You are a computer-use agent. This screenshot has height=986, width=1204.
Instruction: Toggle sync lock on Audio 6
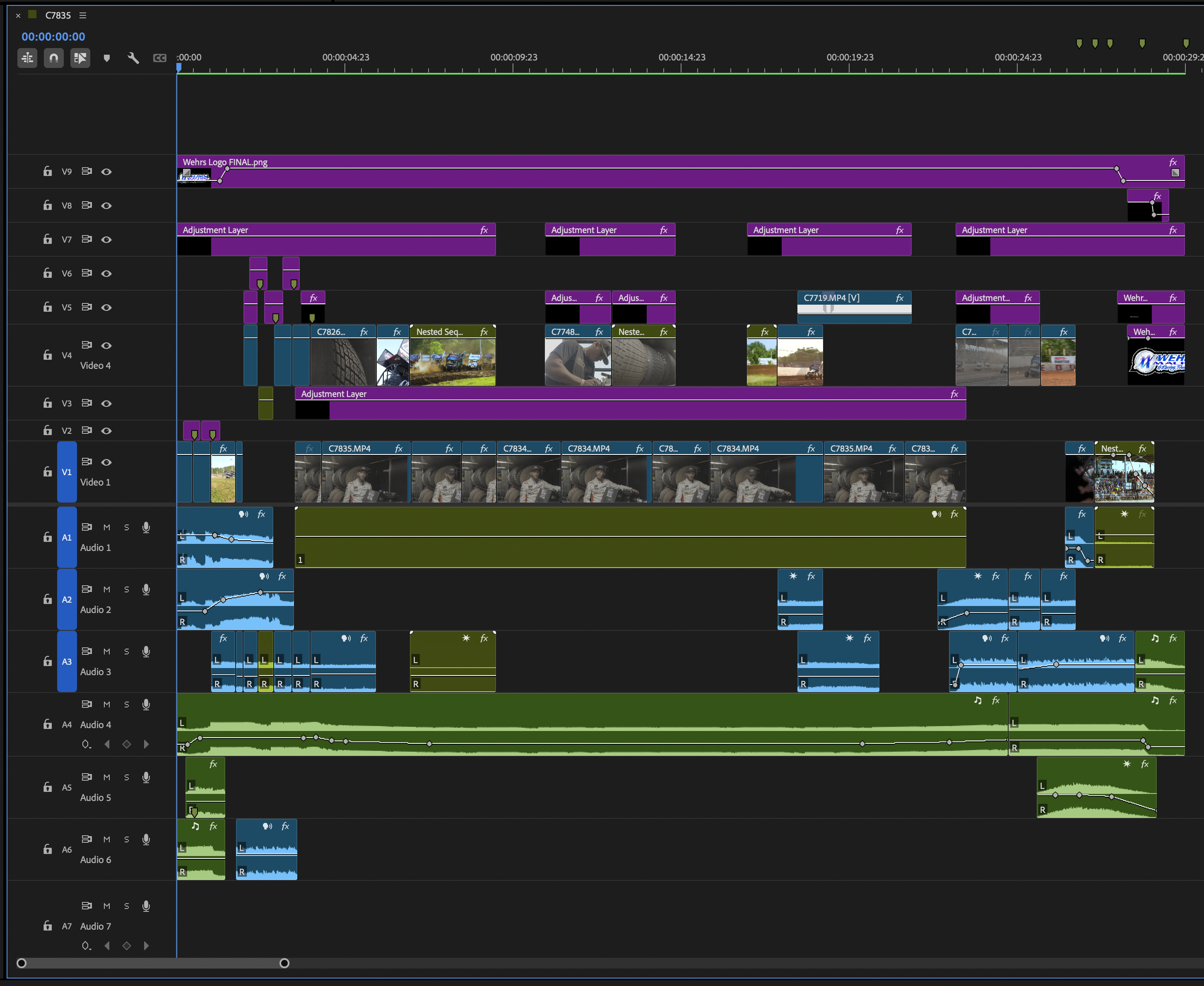tap(86, 839)
